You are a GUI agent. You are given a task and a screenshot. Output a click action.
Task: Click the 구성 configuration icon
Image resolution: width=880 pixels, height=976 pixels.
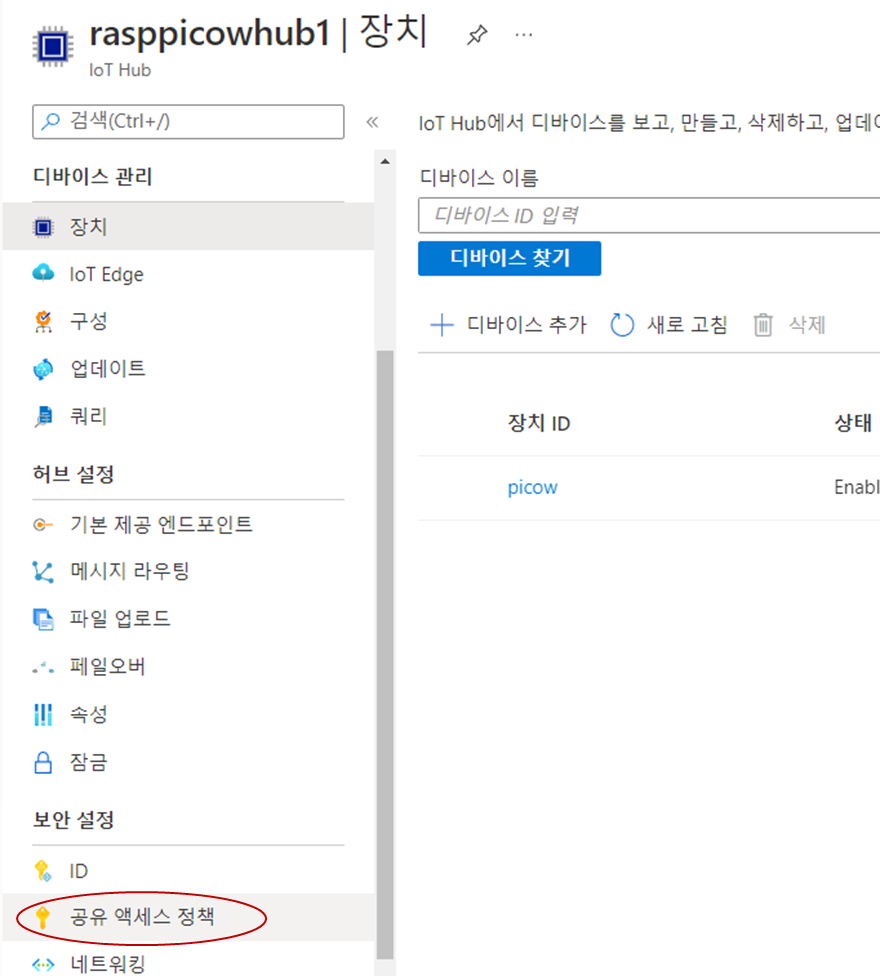43,322
